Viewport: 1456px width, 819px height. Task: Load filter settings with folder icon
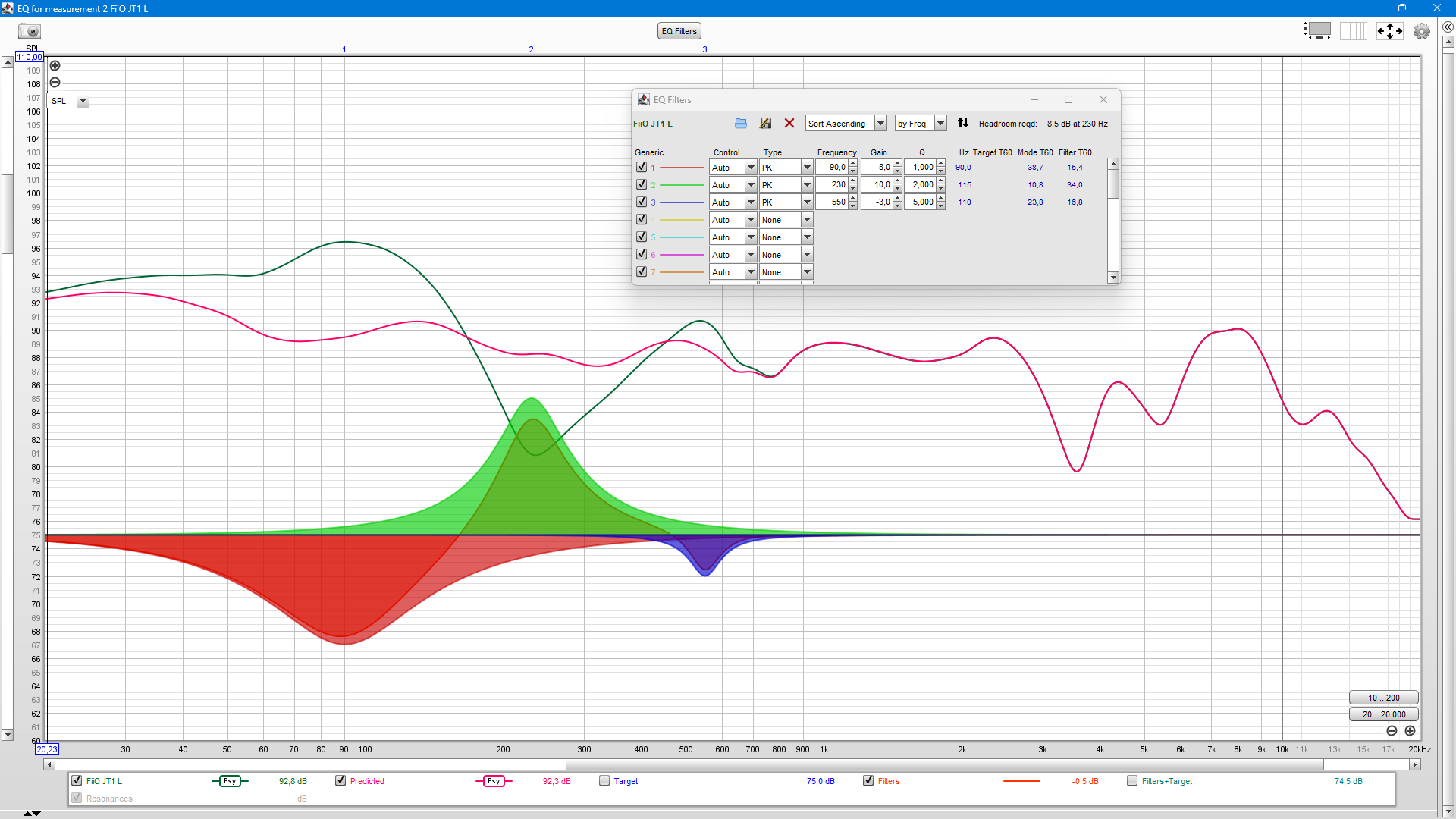[741, 123]
